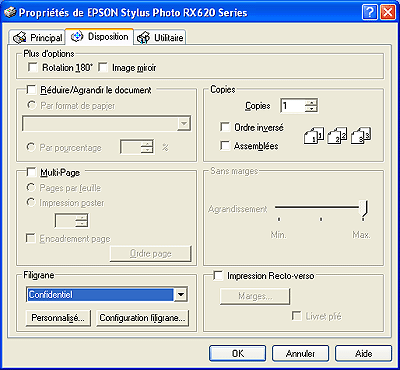Image resolution: width=400 pixels, height=370 pixels.
Task: Open Configuration filigrane dialog
Action: pos(142,318)
